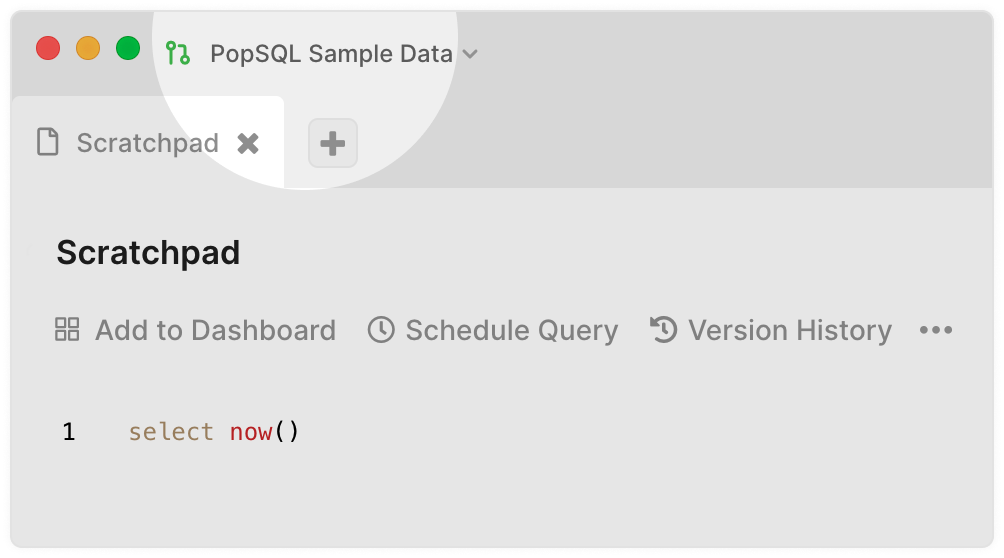Place cursor on the now() function
This screenshot has height=558, width=1004.
pyautogui.click(x=264, y=432)
